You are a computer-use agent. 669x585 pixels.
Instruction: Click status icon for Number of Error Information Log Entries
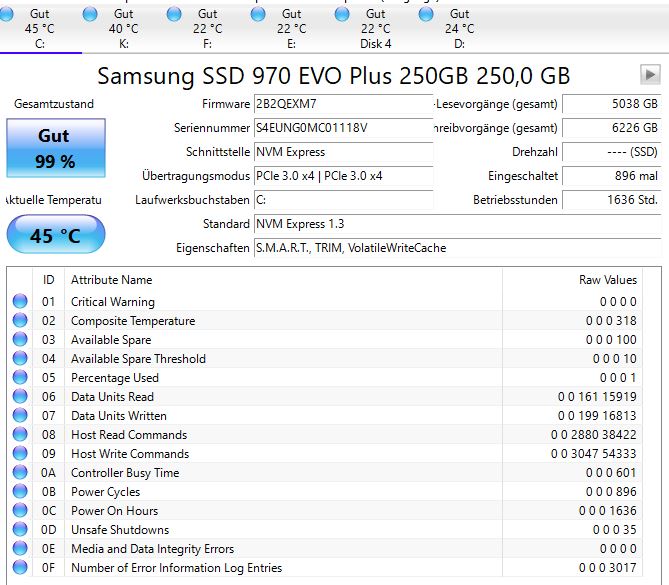click(x=20, y=567)
